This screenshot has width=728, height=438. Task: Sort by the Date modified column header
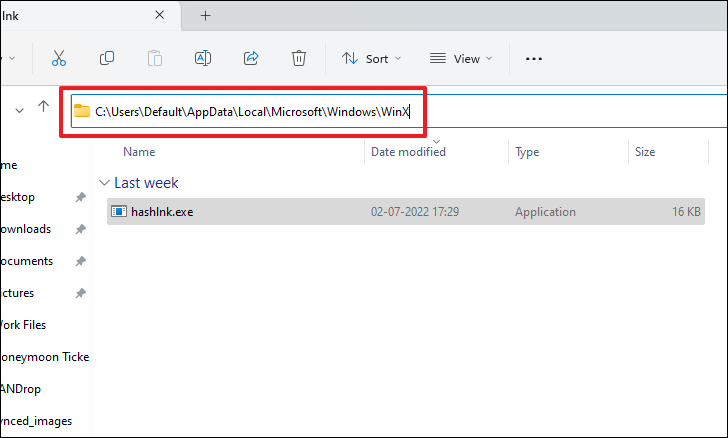coord(408,152)
